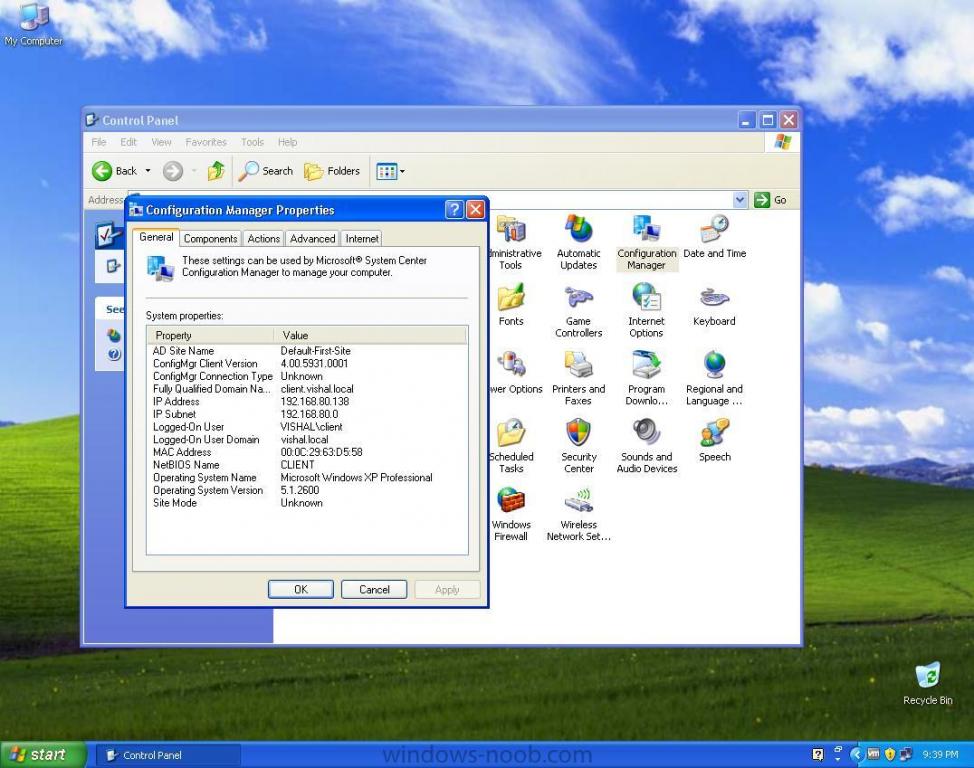Switch to the Actions tab
This screenshot has width=974, height=768.
click(263, 239)
